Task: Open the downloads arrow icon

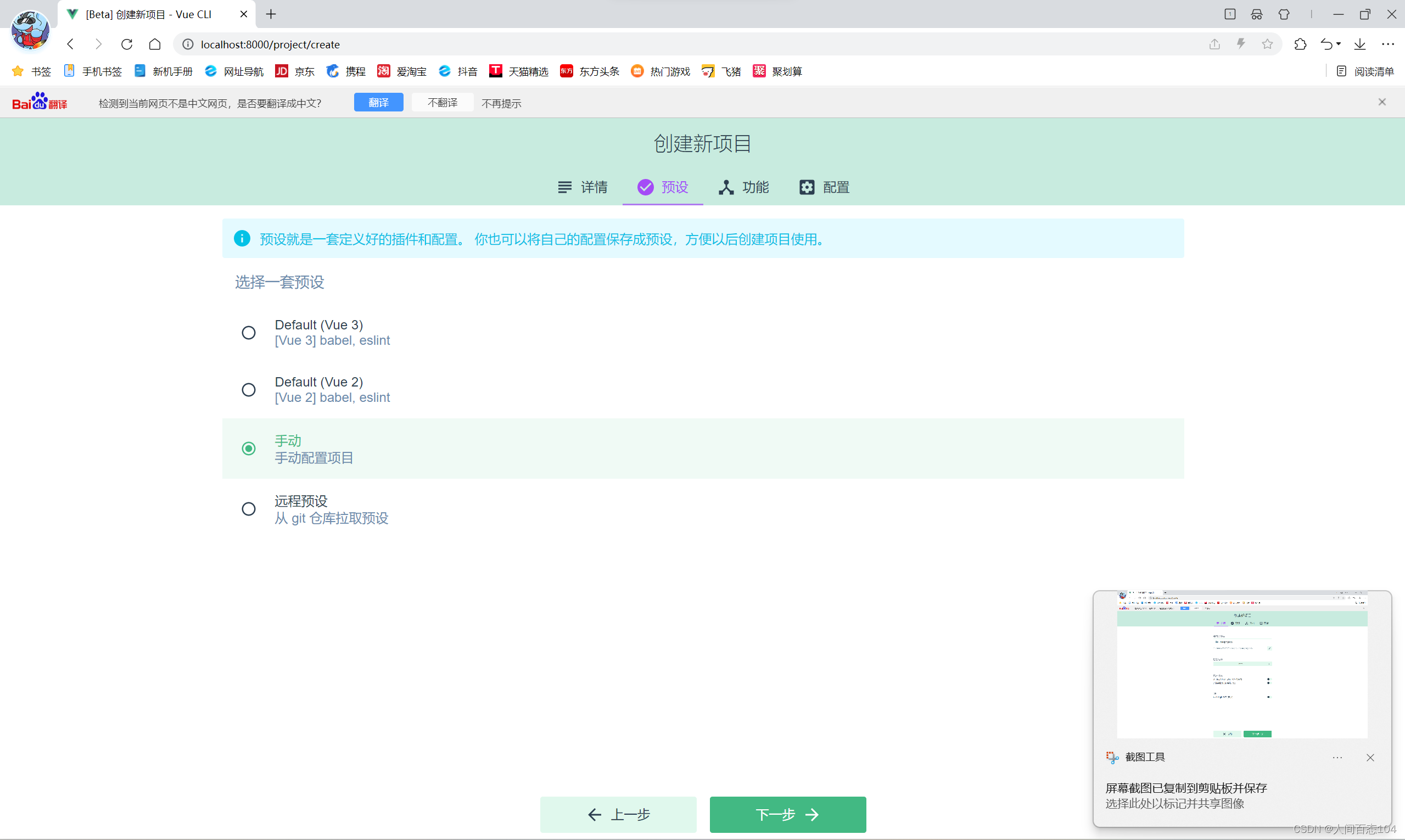Action: coord(1360,44)
